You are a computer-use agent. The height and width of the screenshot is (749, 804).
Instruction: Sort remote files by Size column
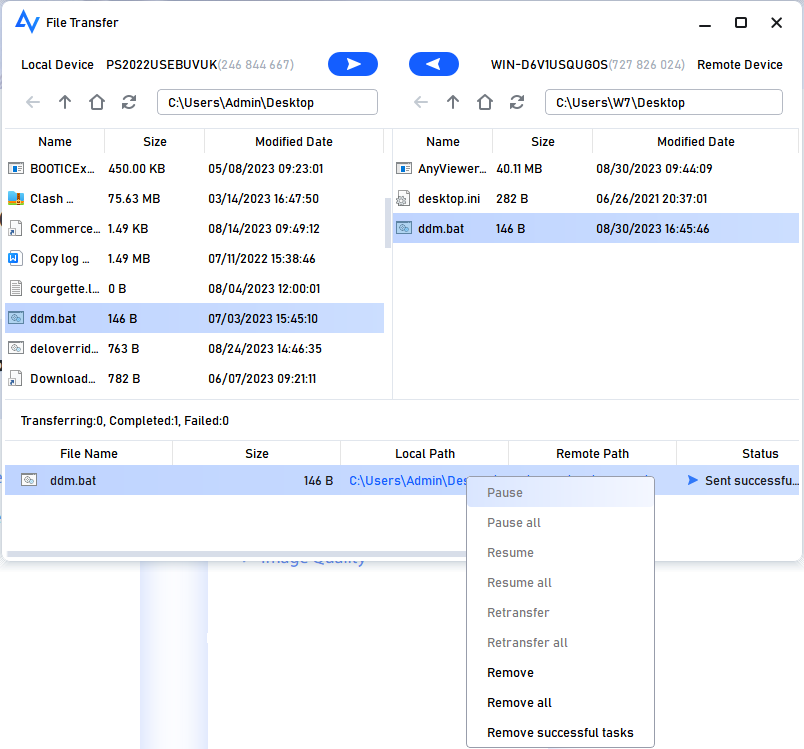pyautogui.click(x=542, y=141)
